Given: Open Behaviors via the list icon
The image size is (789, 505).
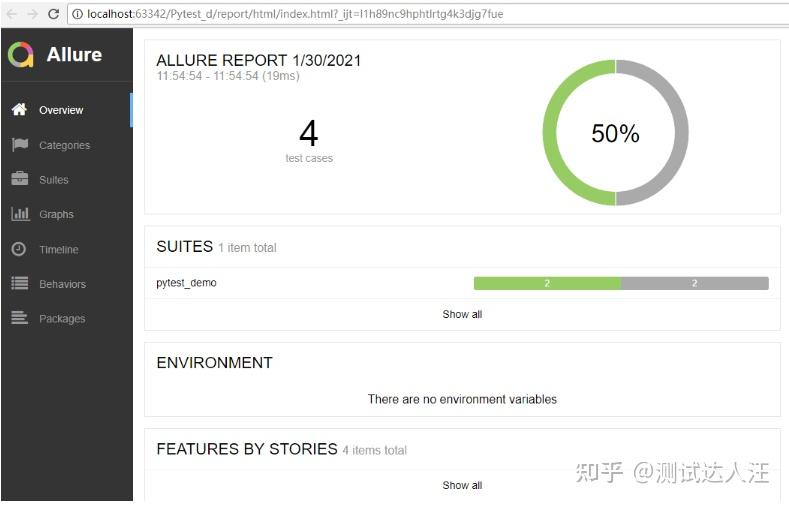Looking at the screenshot, I should click(20, 283).
